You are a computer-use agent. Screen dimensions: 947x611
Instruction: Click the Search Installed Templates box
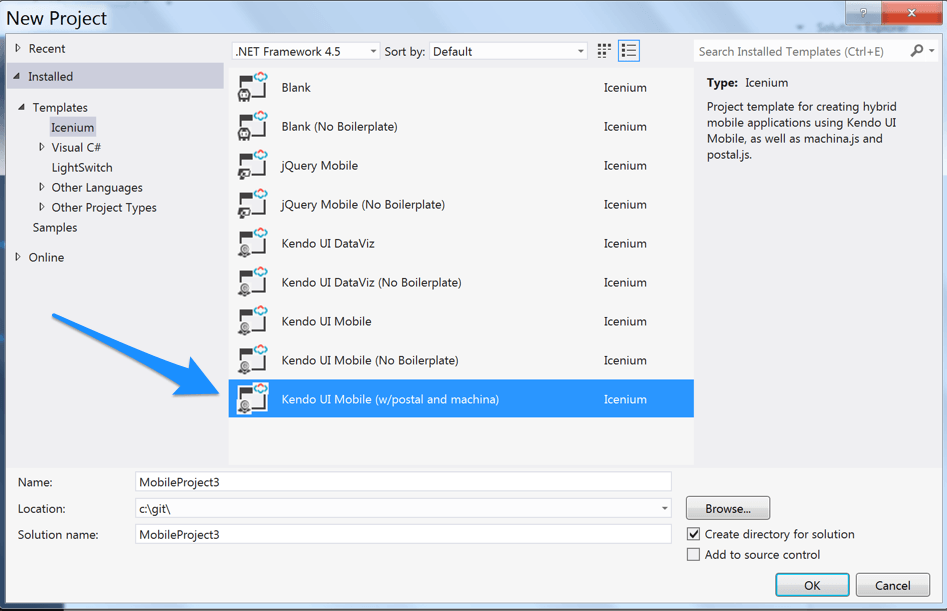[x=801, y=51]
